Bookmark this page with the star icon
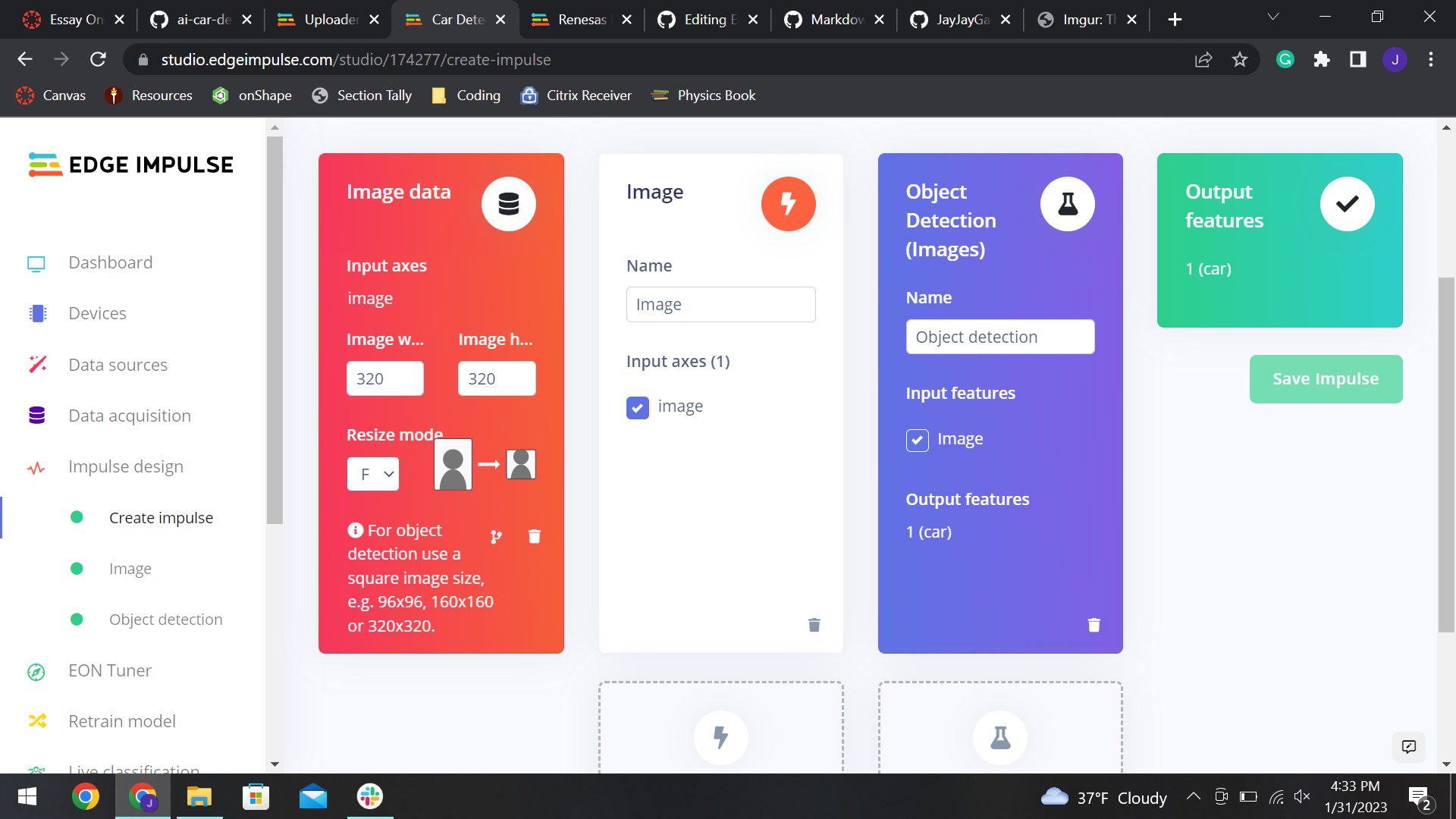 pyautogui.click(x=1239, y=60)
